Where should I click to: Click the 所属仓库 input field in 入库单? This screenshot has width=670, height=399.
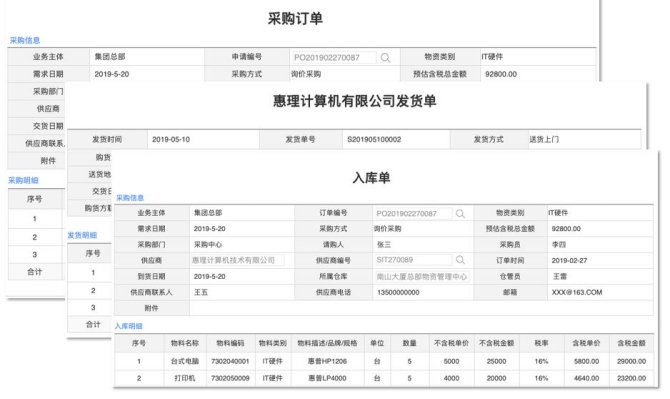pyautogui.click(x=422, y=276)
